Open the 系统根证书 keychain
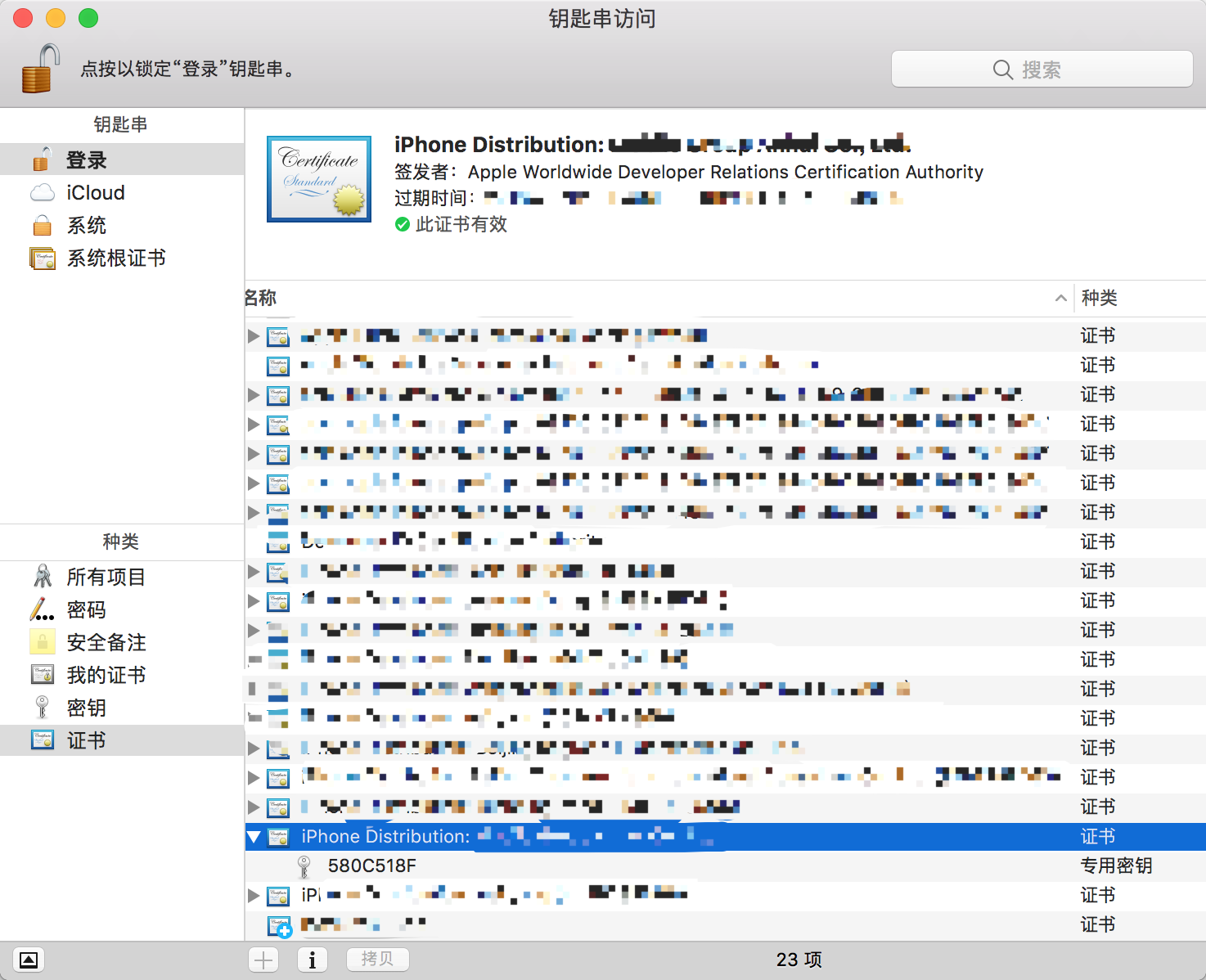This screenshot has height=980, width=1206. tap(115, 258)
